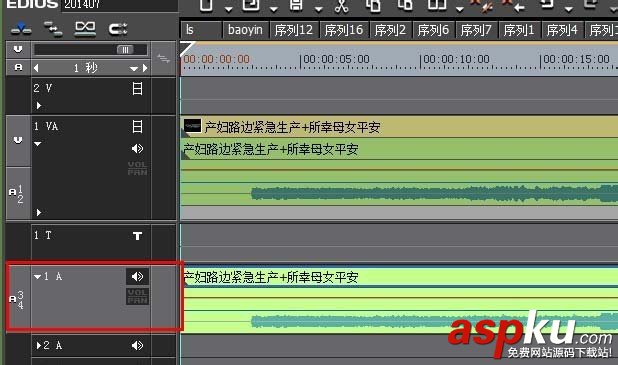
Task: Click the delete icon with left arrow
Action: click(514, 6)
